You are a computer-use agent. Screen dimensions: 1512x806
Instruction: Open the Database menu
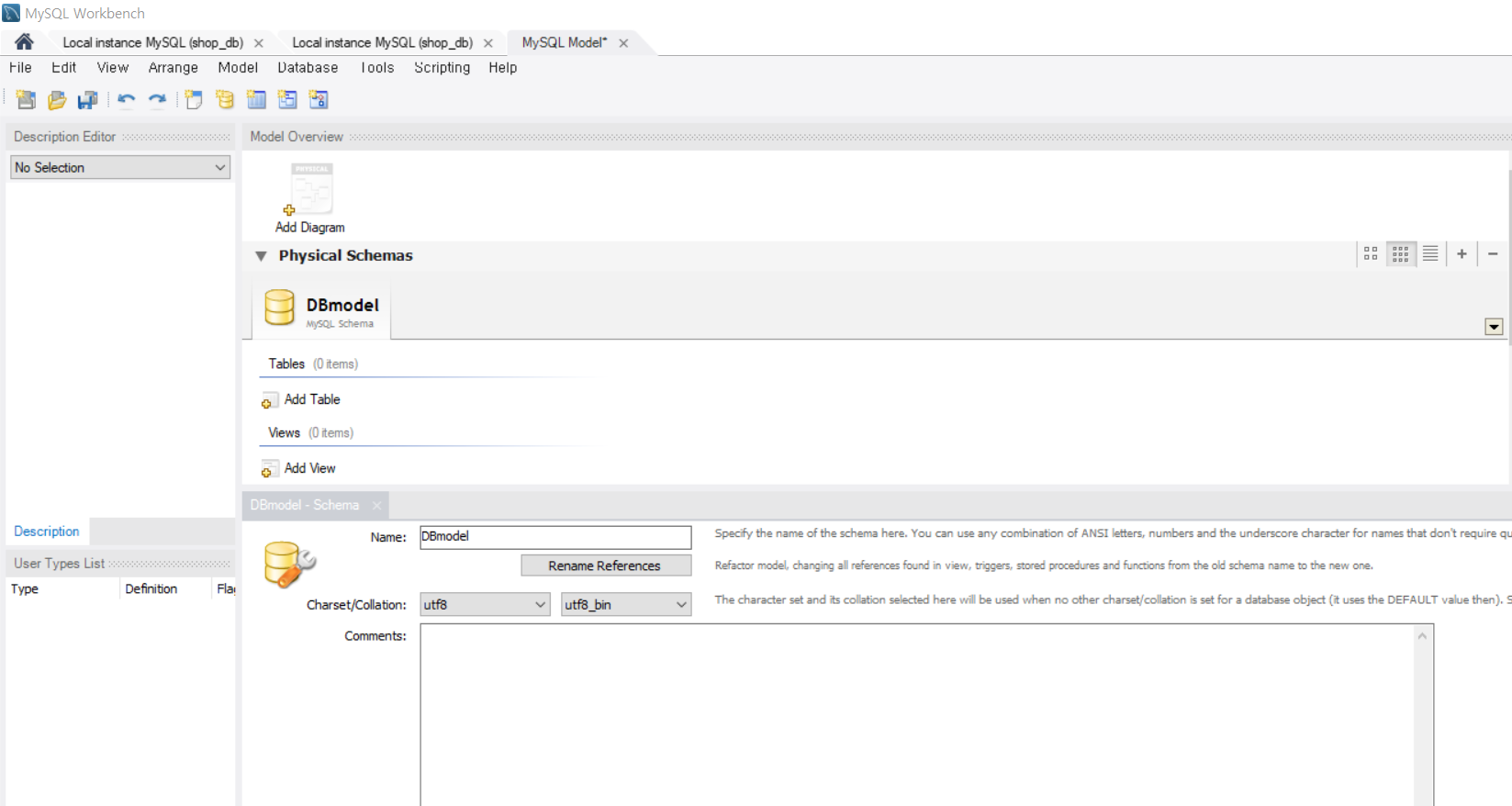[308, 68]
